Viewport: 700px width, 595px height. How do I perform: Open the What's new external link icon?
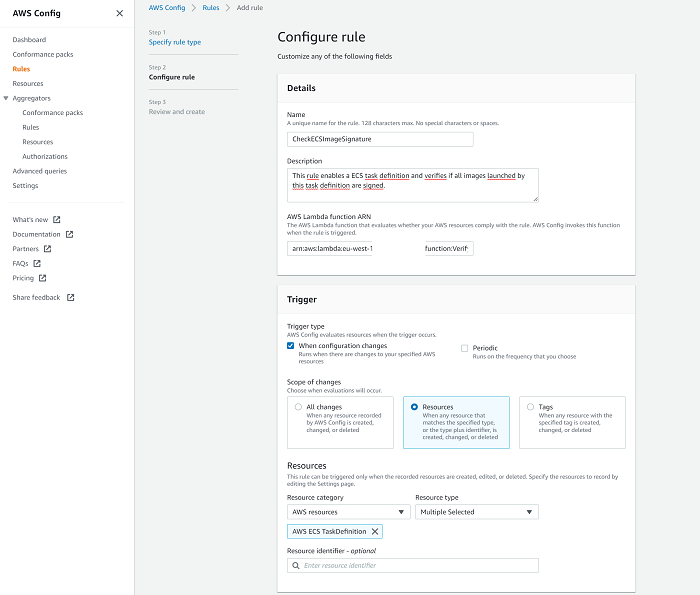57,220
